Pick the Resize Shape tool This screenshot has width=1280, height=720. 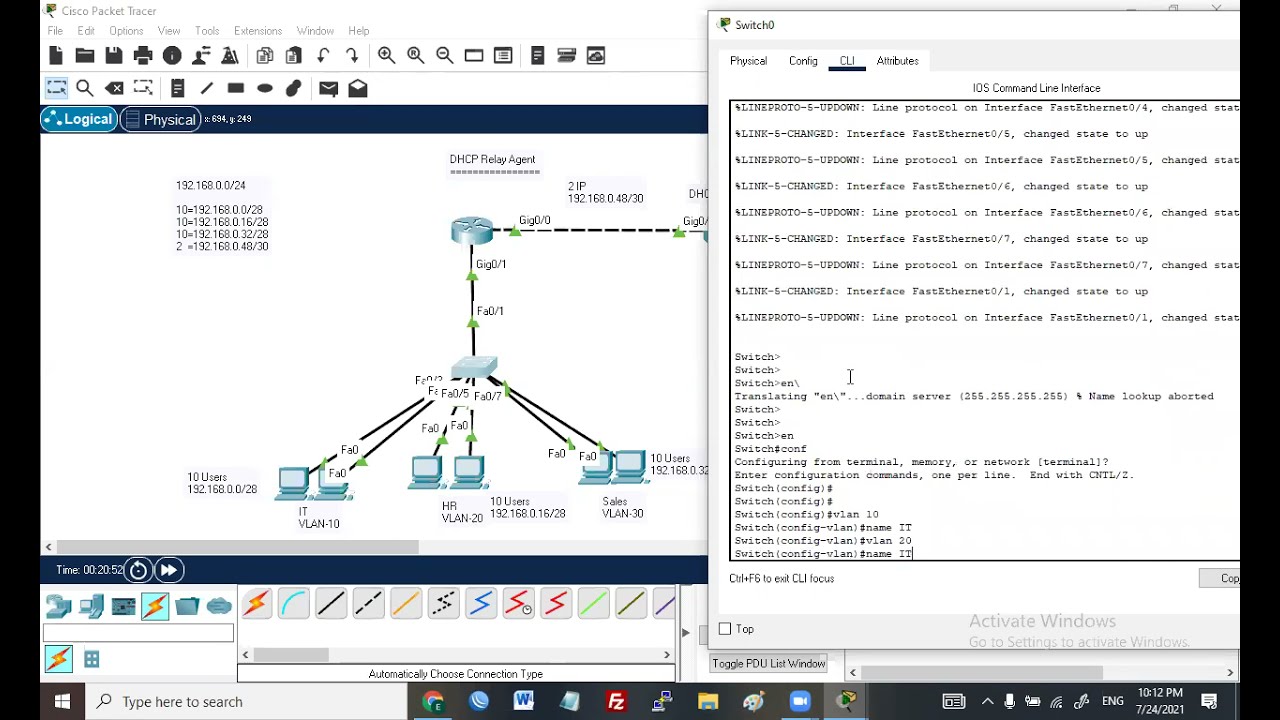tap(143, 89)
